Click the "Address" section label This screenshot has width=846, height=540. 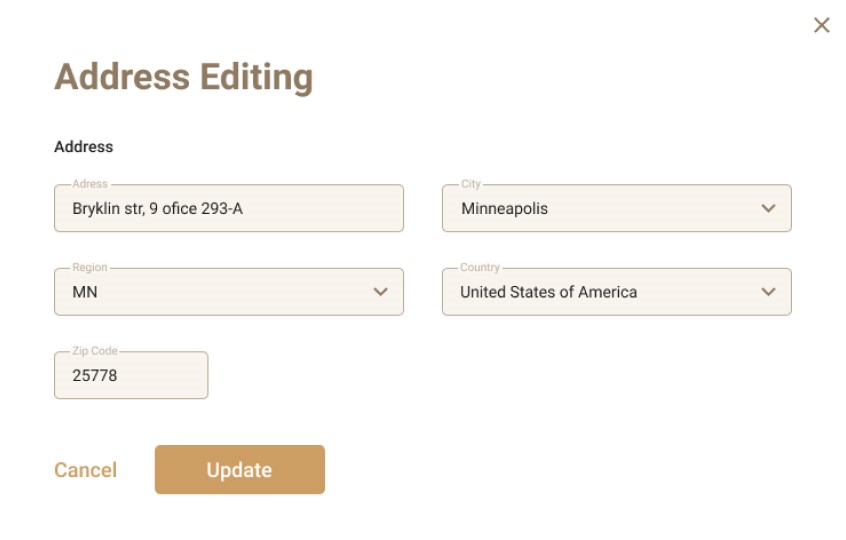click(x=84, y=147)
